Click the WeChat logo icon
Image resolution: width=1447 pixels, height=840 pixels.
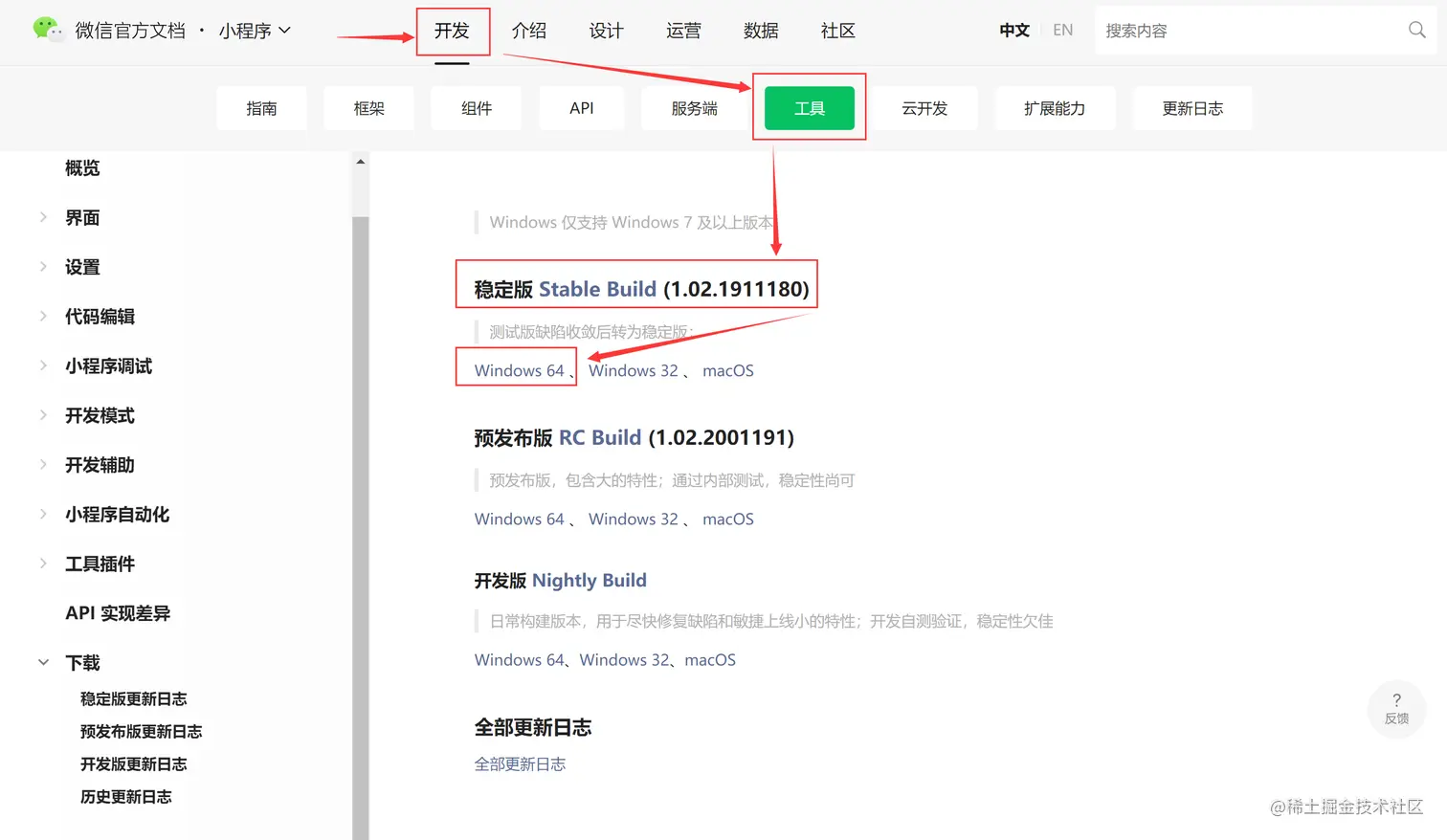coord(47,29)
